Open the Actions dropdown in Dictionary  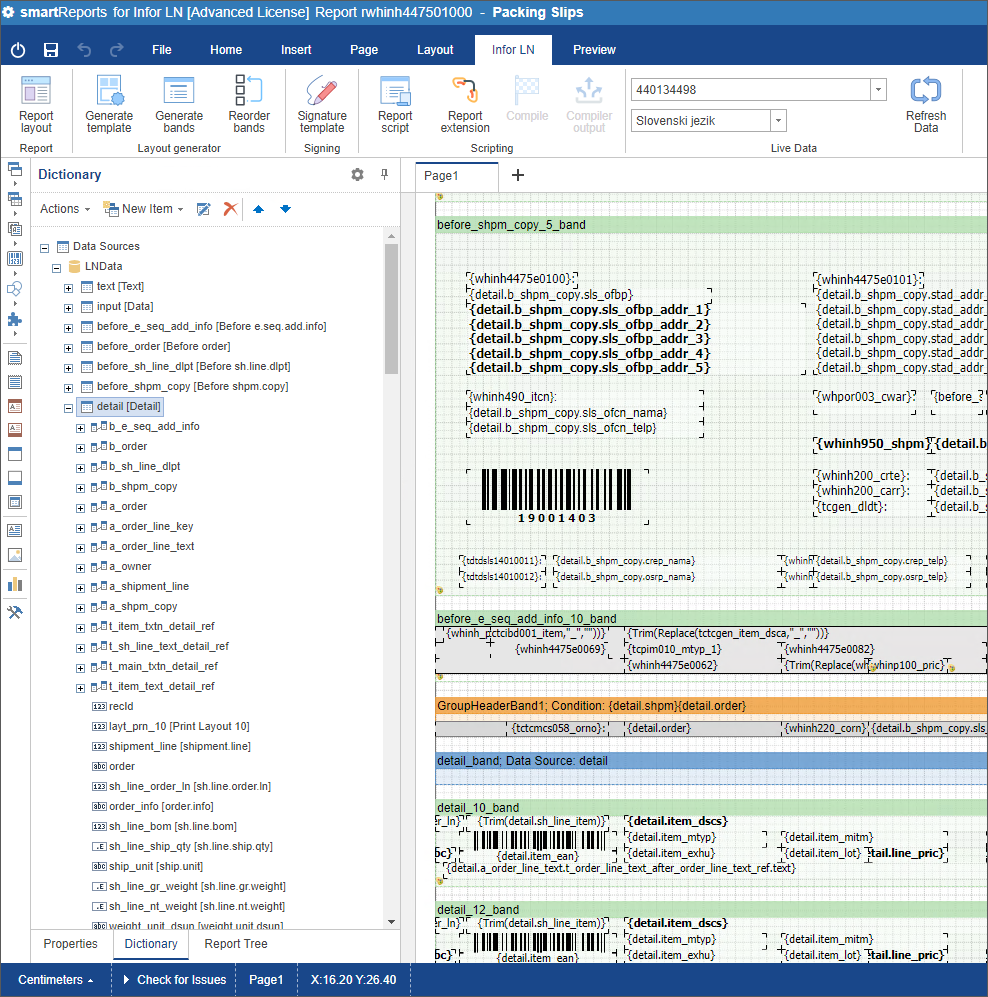pyautogui.click(x=65, y=209)
